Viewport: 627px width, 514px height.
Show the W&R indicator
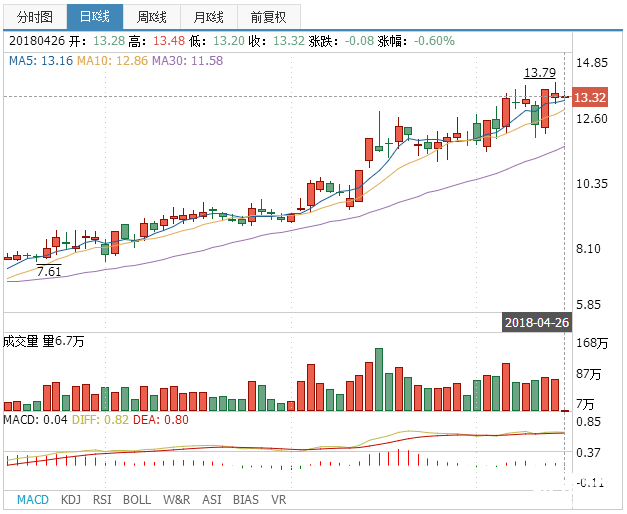click(x=176, y=500)
